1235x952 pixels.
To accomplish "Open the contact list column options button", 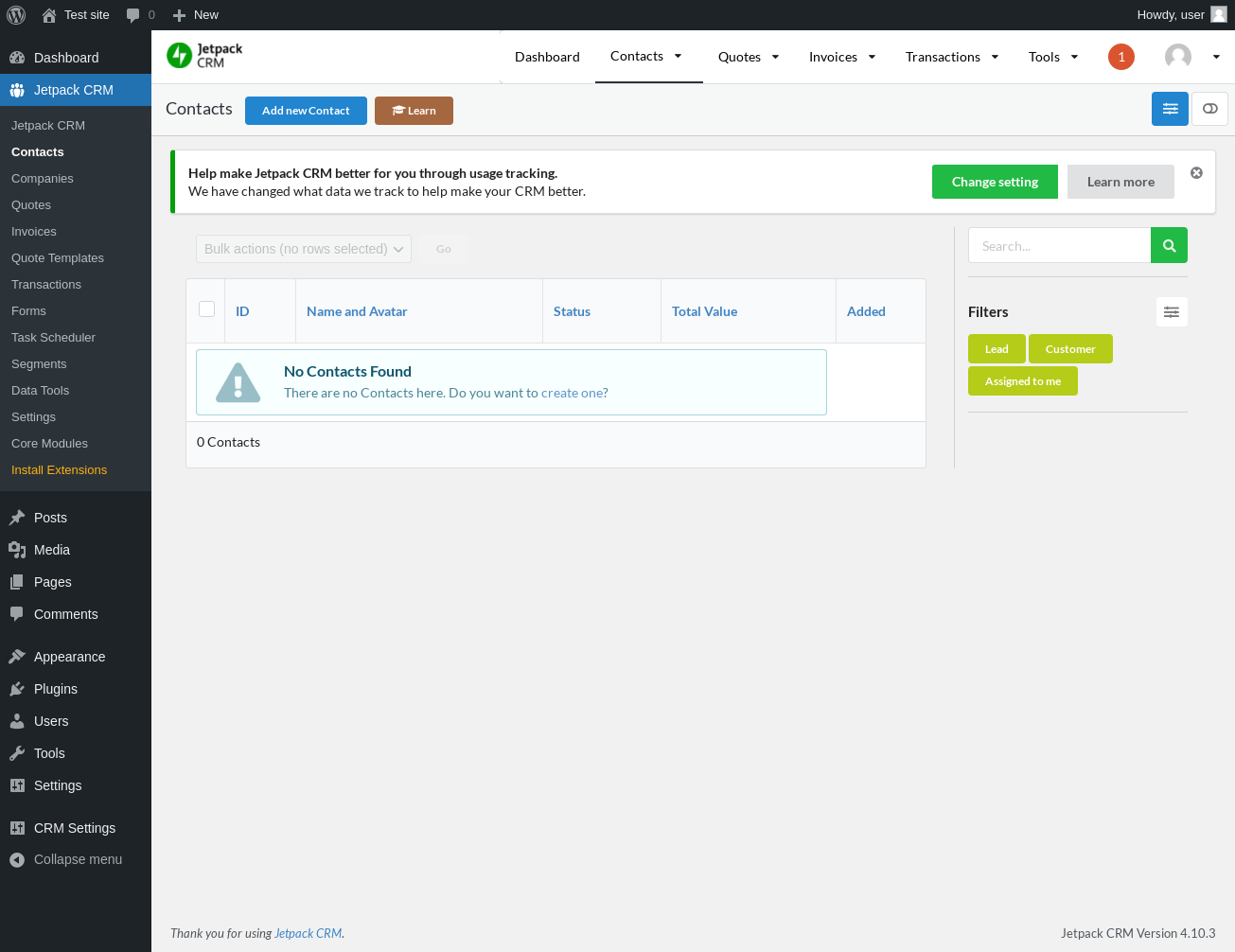I will 1170,109.
